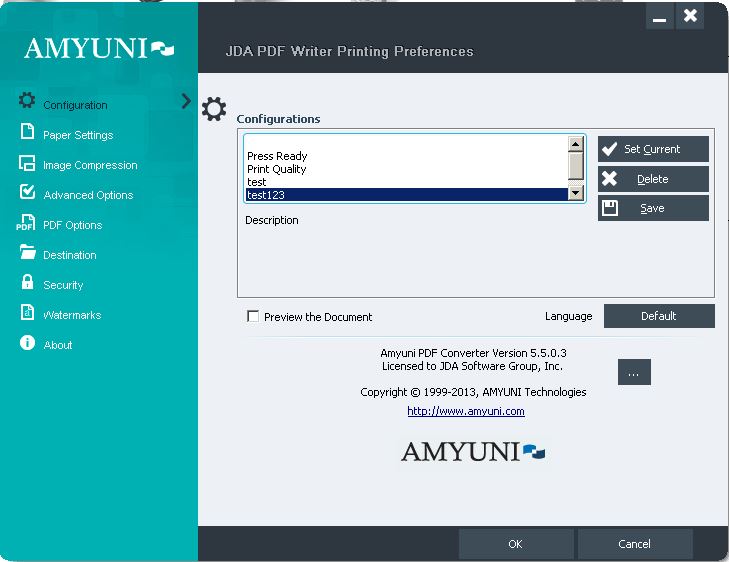Click the About info icon
Viewport: 729px width, 562px height.
pos(27,343)
